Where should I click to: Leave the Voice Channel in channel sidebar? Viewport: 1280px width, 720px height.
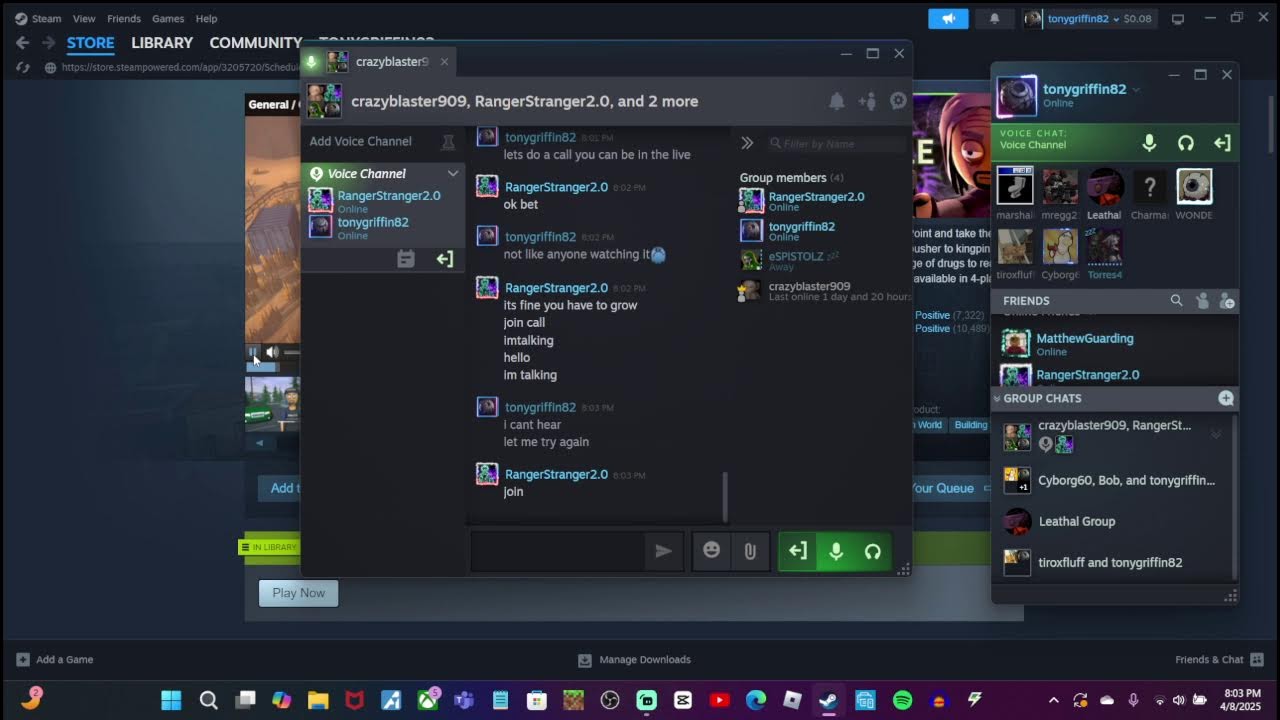click(444, 259)
